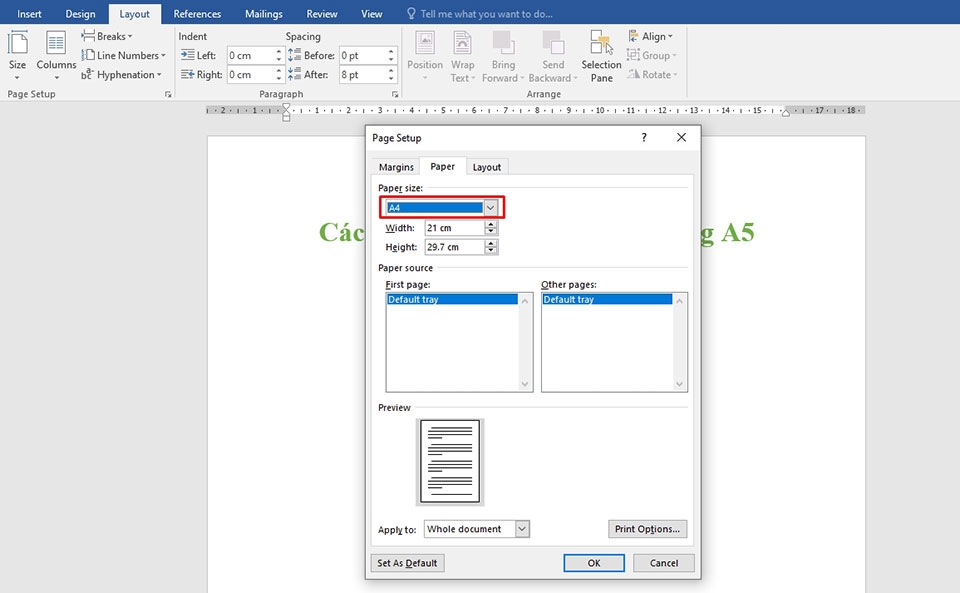This screenshot has width=960, height=593.
Task: Click the OK button
Action: [593, 563]
